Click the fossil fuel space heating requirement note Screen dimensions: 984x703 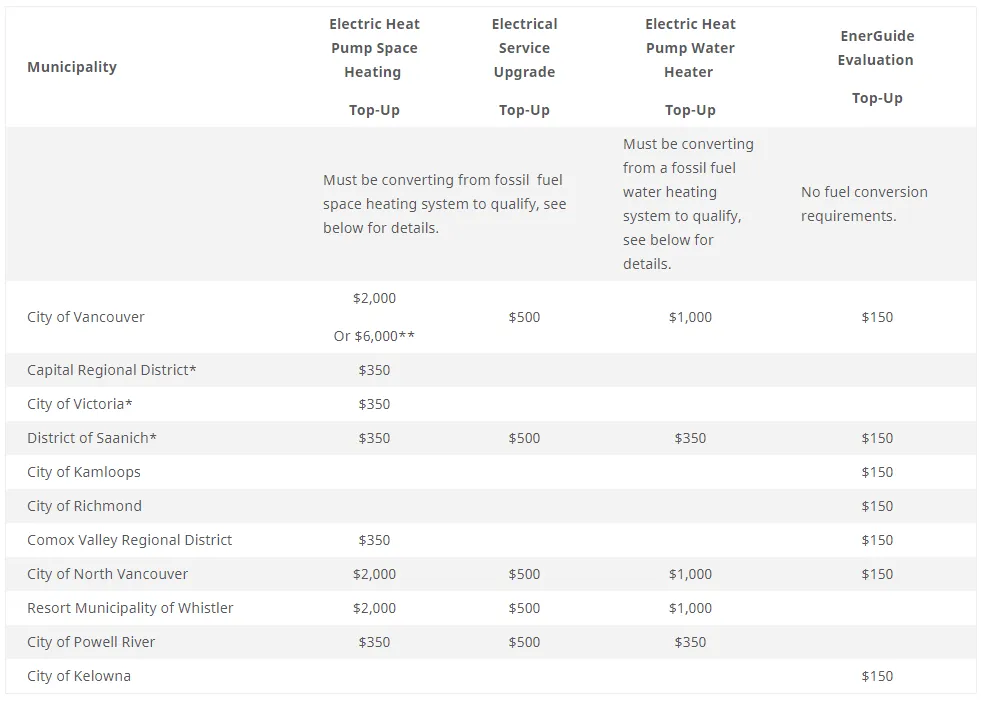444,204
